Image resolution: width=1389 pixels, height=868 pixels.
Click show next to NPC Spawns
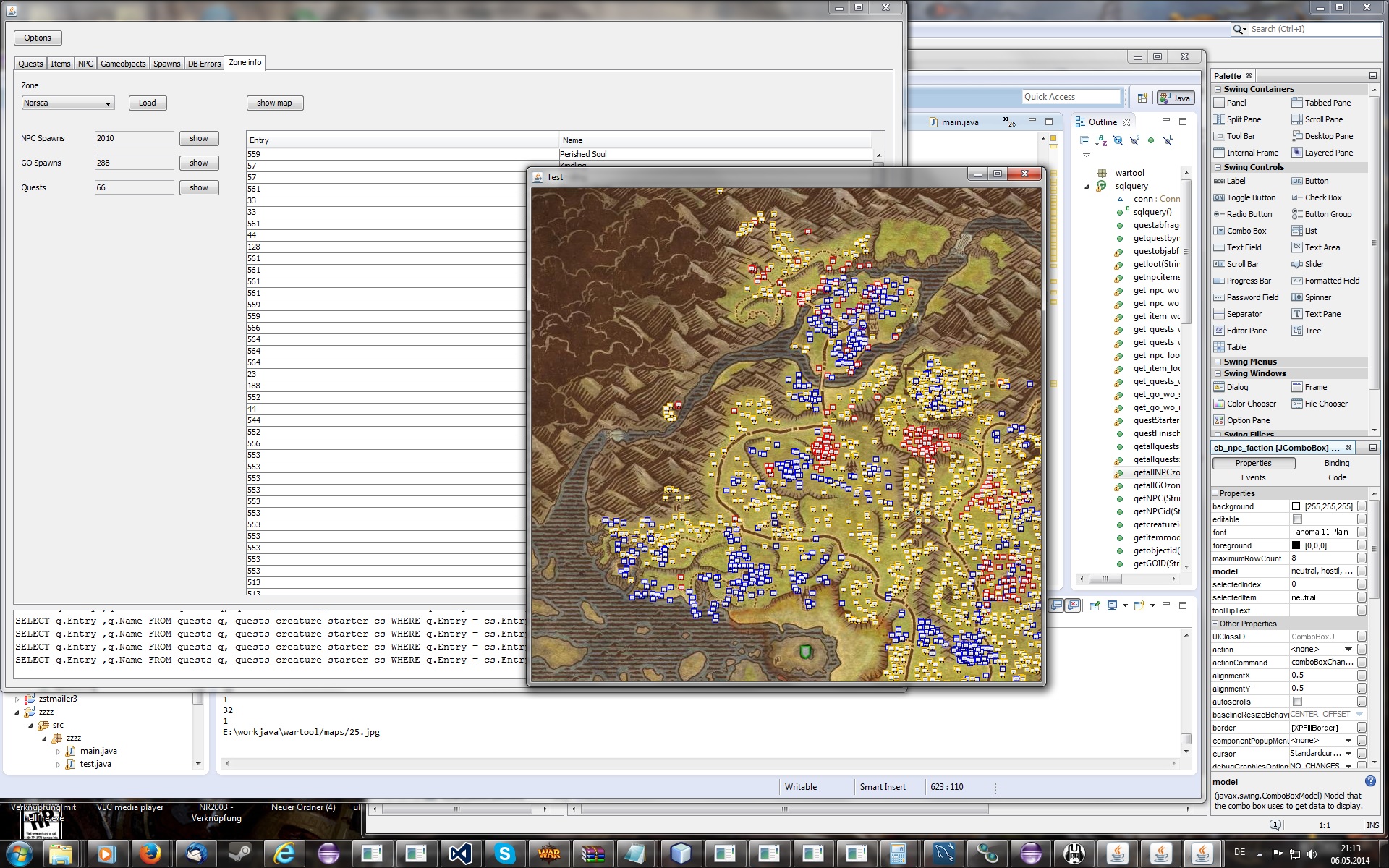(199, 138)
